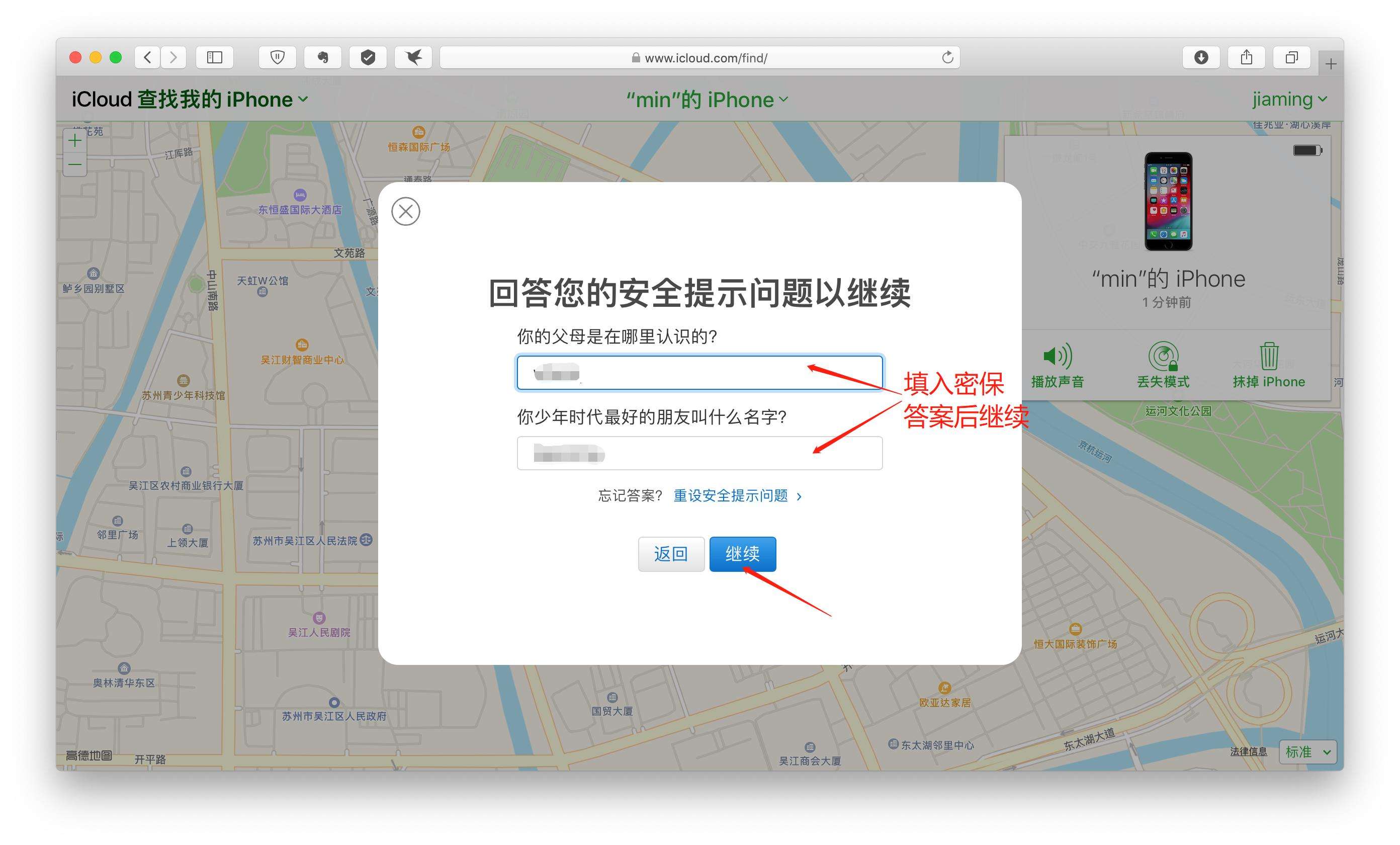
Task: Close the security question dialog
Action: [406, 211]
